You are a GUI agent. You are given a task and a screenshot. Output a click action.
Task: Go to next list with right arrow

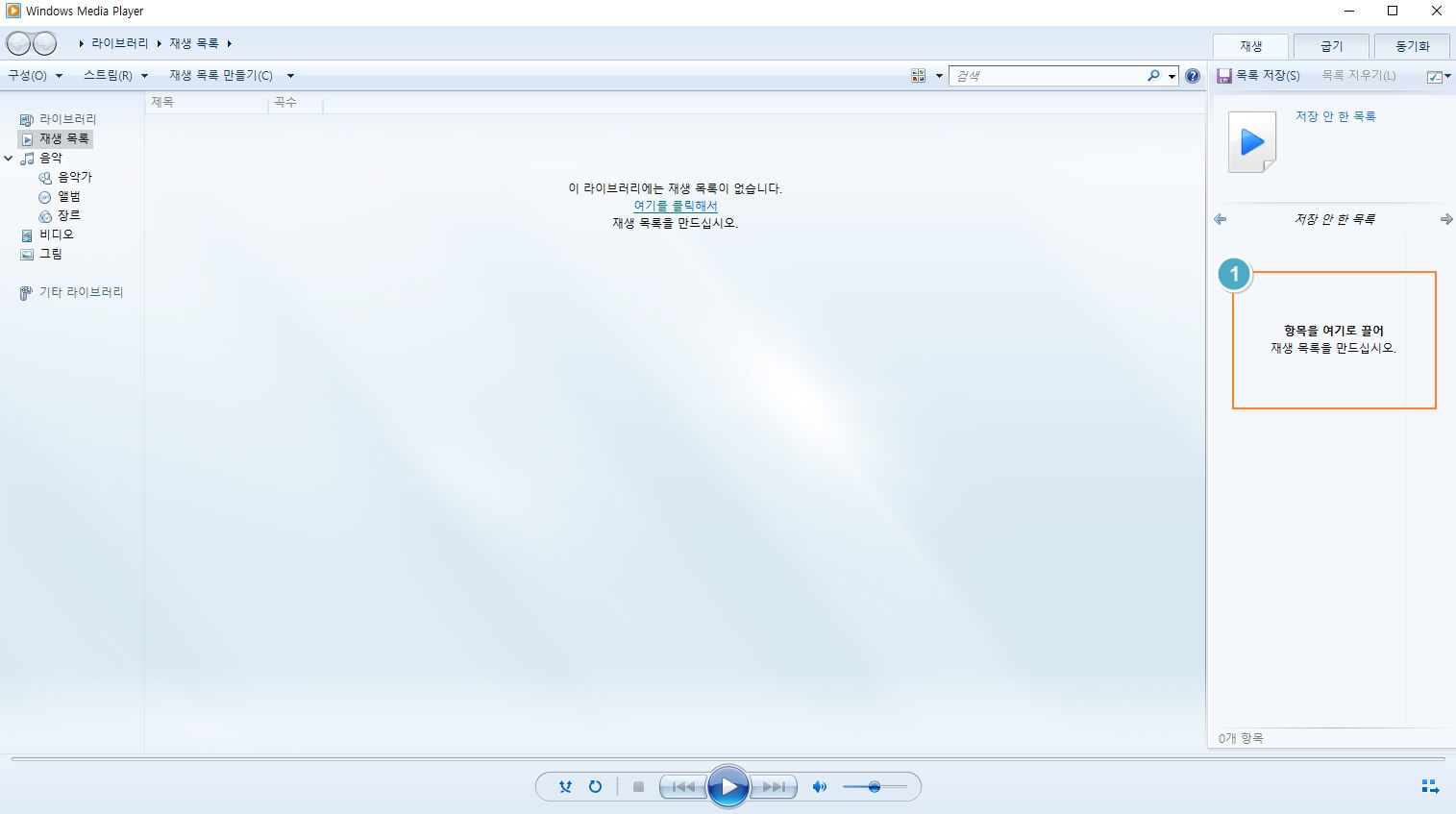[x=1446, y=219]
